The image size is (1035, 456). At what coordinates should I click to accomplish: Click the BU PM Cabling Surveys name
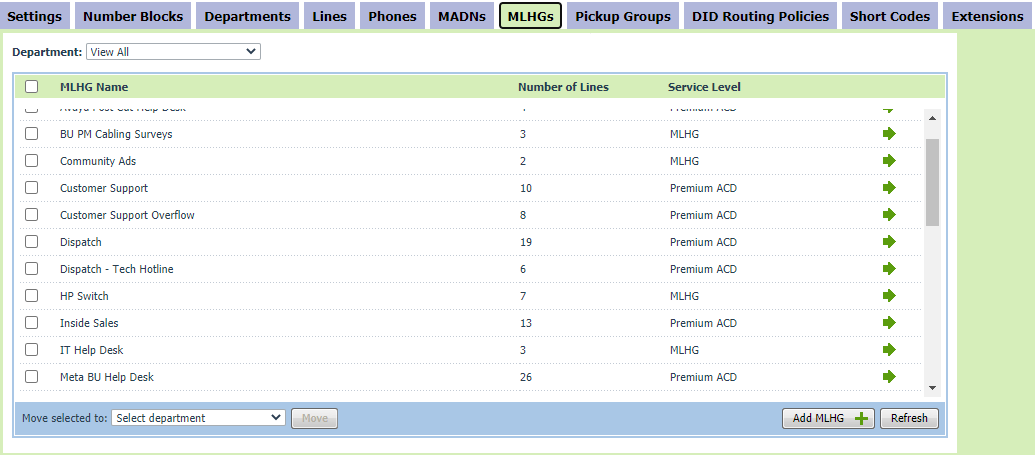click(x=116, y=134)
